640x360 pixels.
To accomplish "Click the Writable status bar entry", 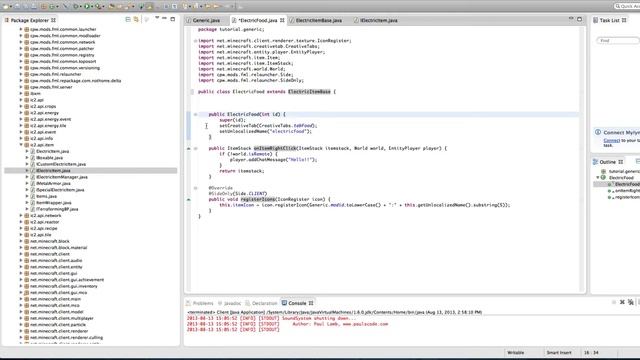I will 516,353.
